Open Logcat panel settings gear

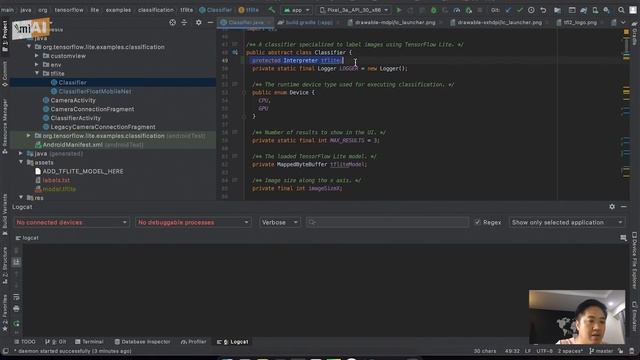[612, 207]
